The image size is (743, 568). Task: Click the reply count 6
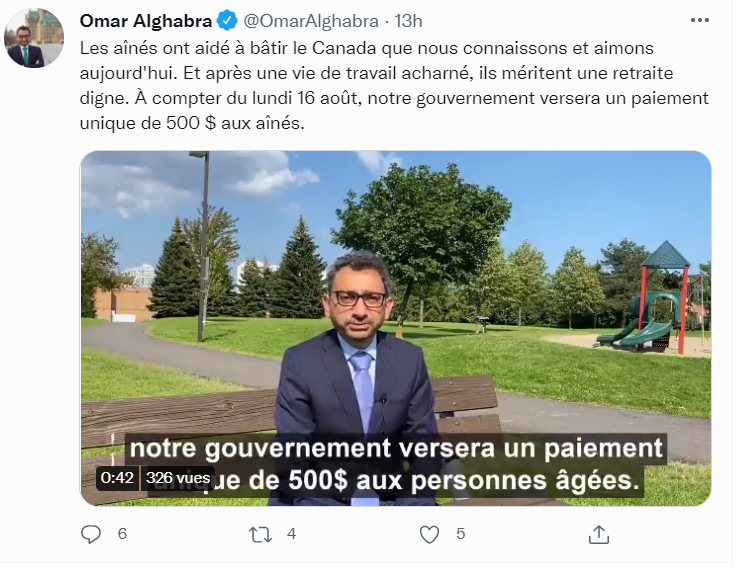coord(122,534)
